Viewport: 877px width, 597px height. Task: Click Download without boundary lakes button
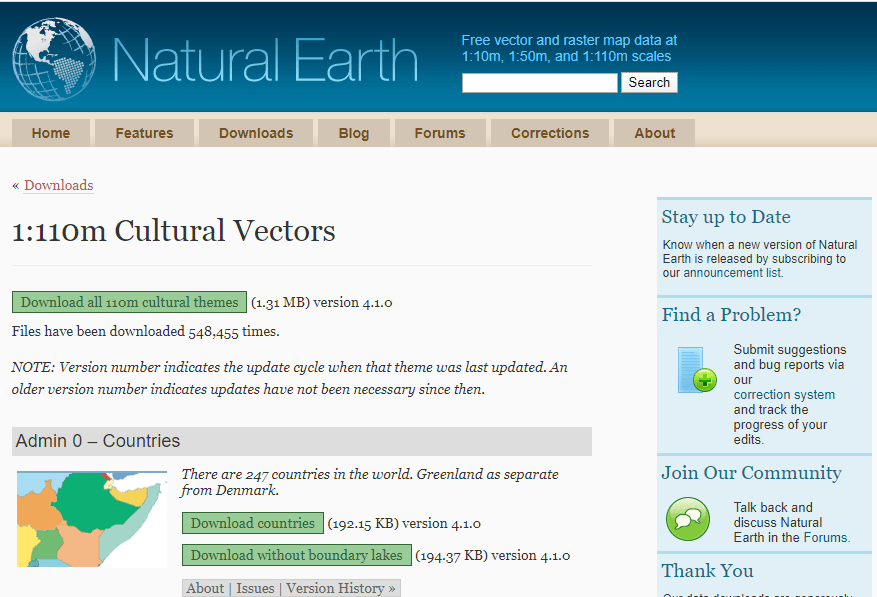296,555
